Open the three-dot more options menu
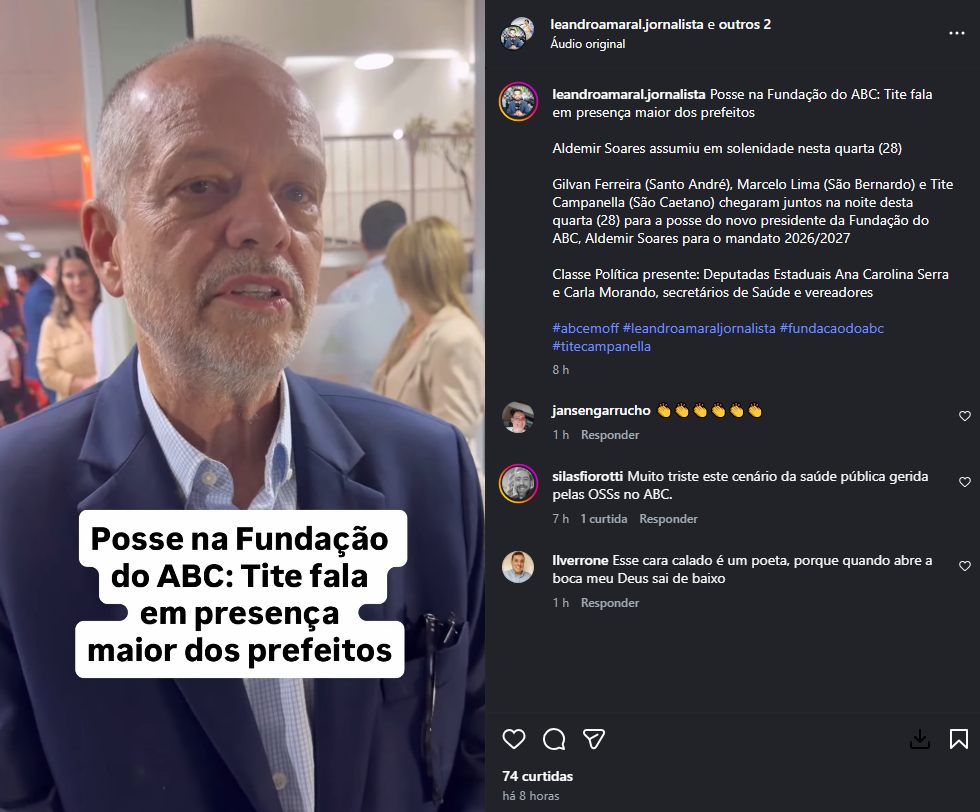Image resolution: width=980 pixels, height=812 pixels. tap(957, 33)
